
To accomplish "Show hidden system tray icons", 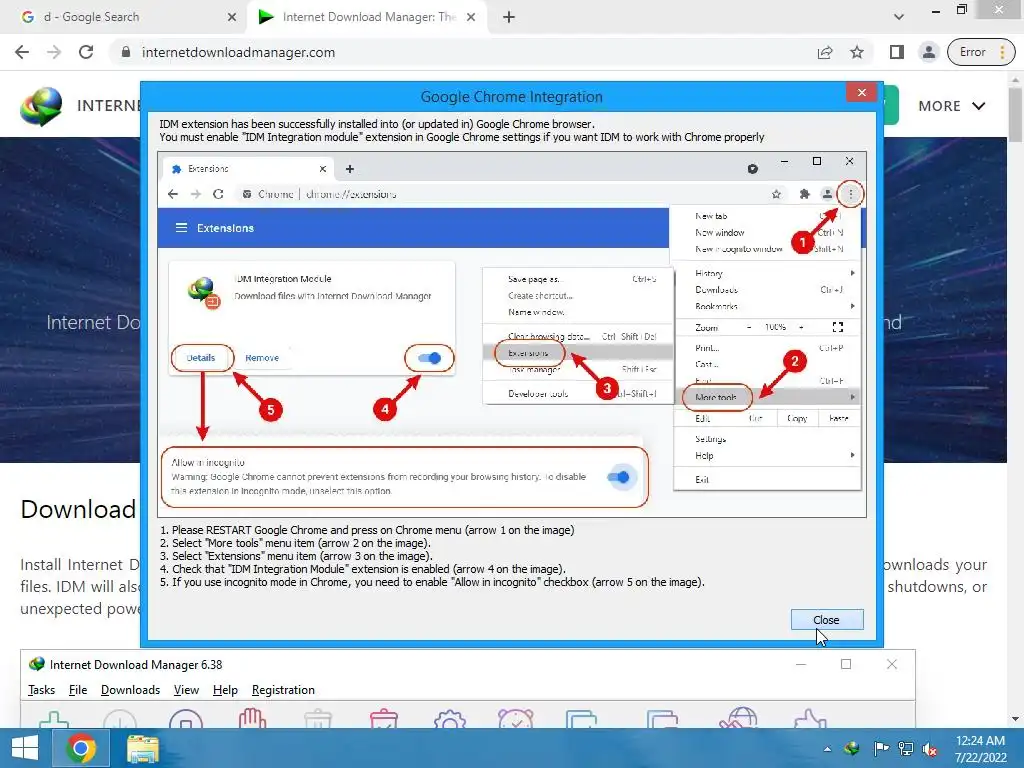I will coord(827,749).
